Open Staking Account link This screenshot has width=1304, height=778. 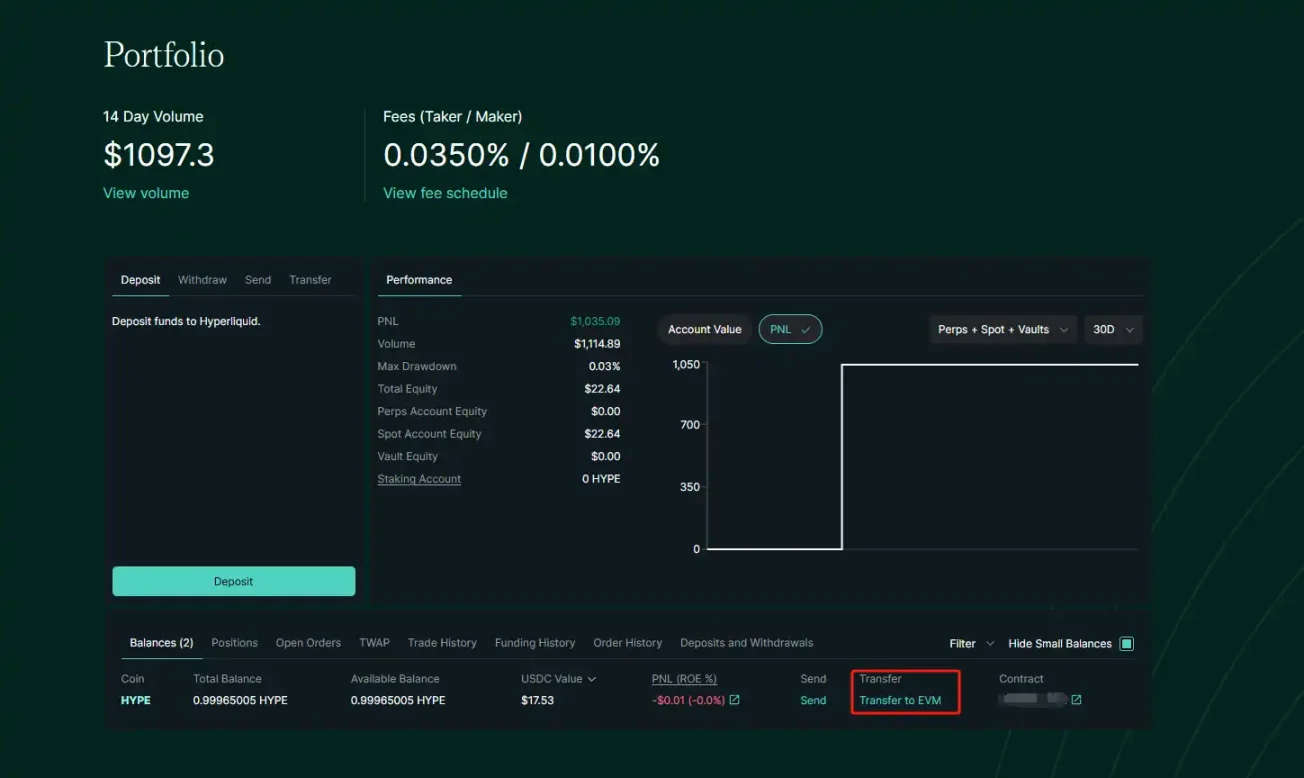point(419,479)
